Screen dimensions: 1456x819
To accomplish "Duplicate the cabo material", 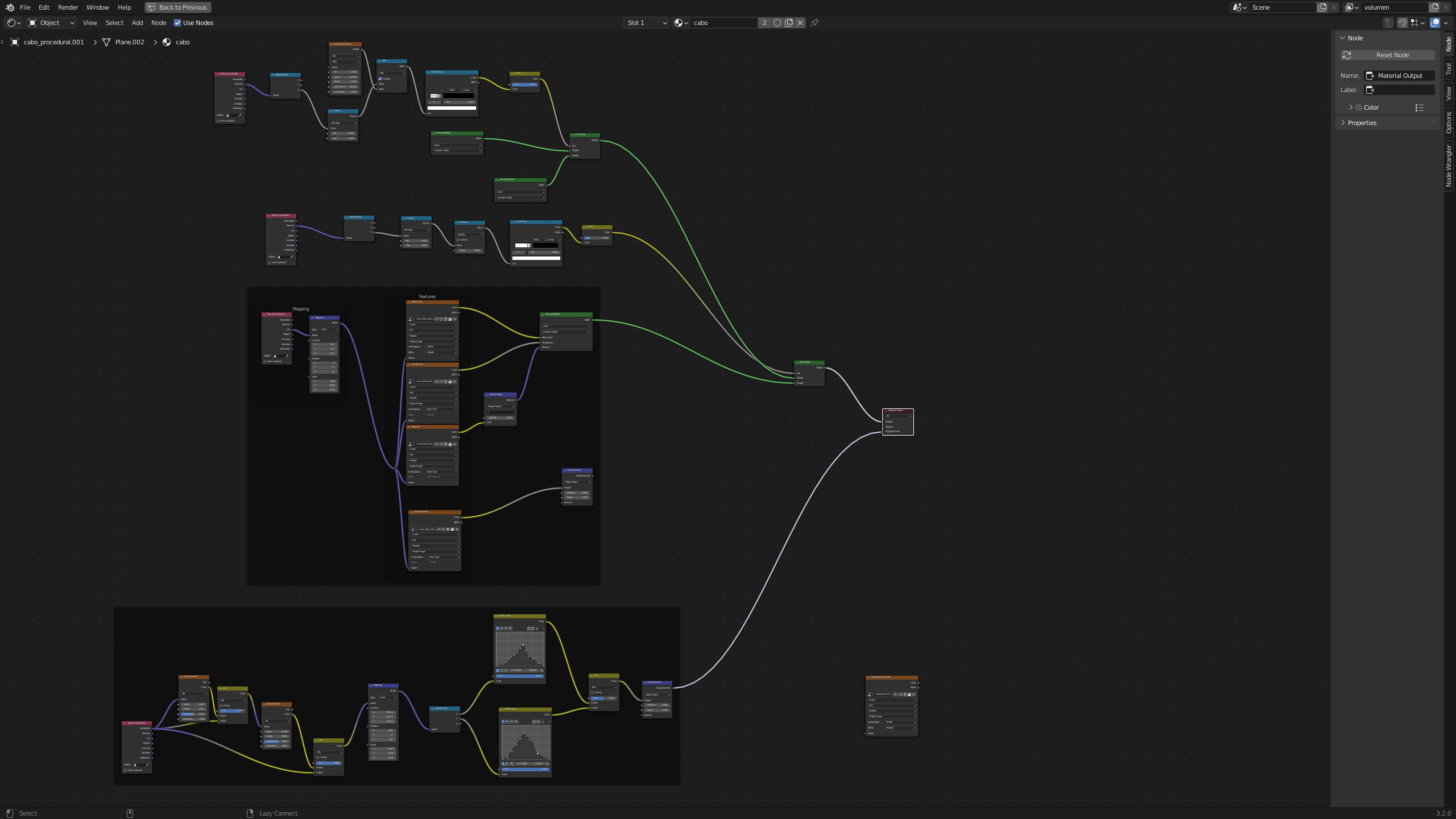I will pyautogui.click(x=789, y=23).
